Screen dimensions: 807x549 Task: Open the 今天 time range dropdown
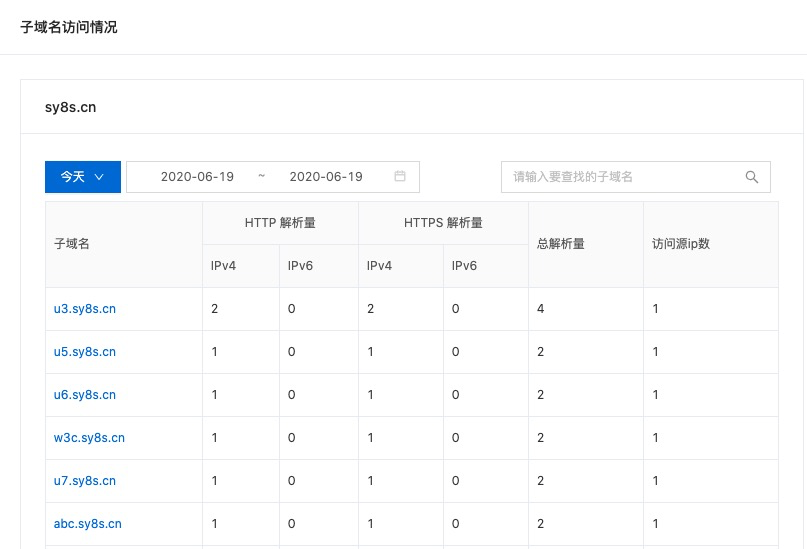pyautogui.click(x=83, y=177)
